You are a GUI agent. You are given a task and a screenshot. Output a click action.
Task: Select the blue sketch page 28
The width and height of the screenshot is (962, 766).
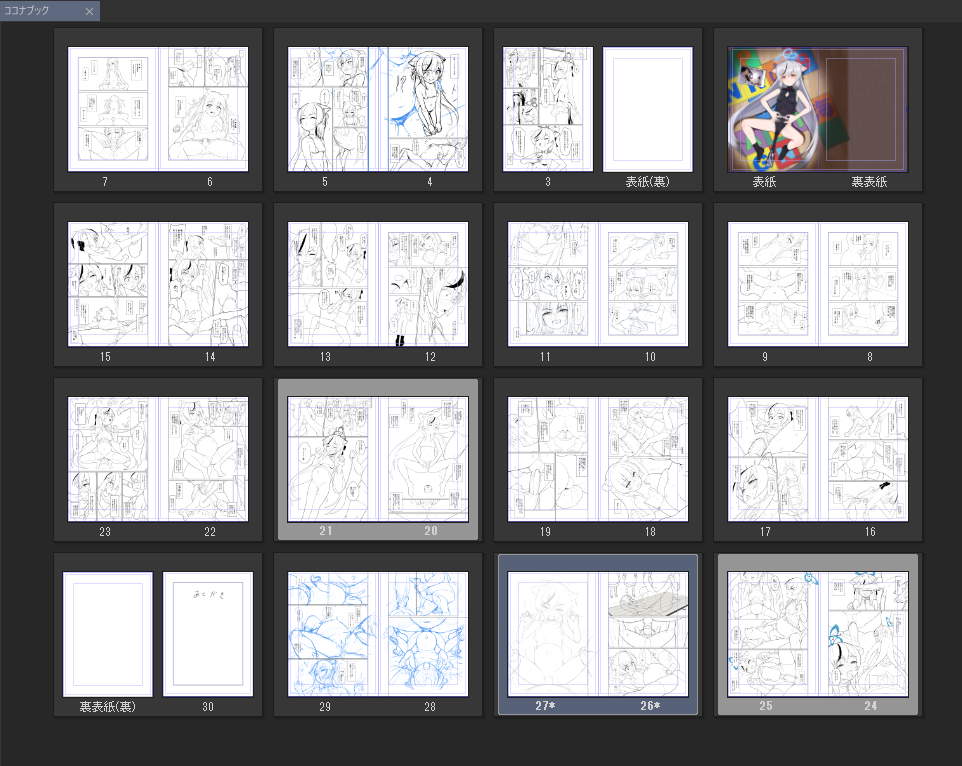click(x=423, y=634)
